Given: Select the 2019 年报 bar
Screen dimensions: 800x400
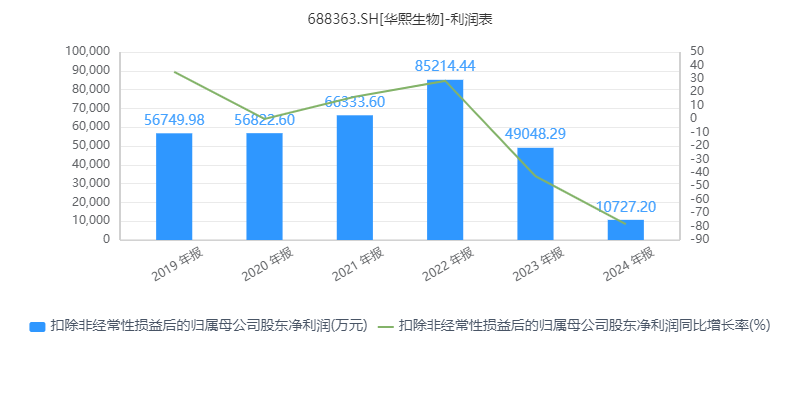Looking at the screenshot, I should tap(174, 186).
